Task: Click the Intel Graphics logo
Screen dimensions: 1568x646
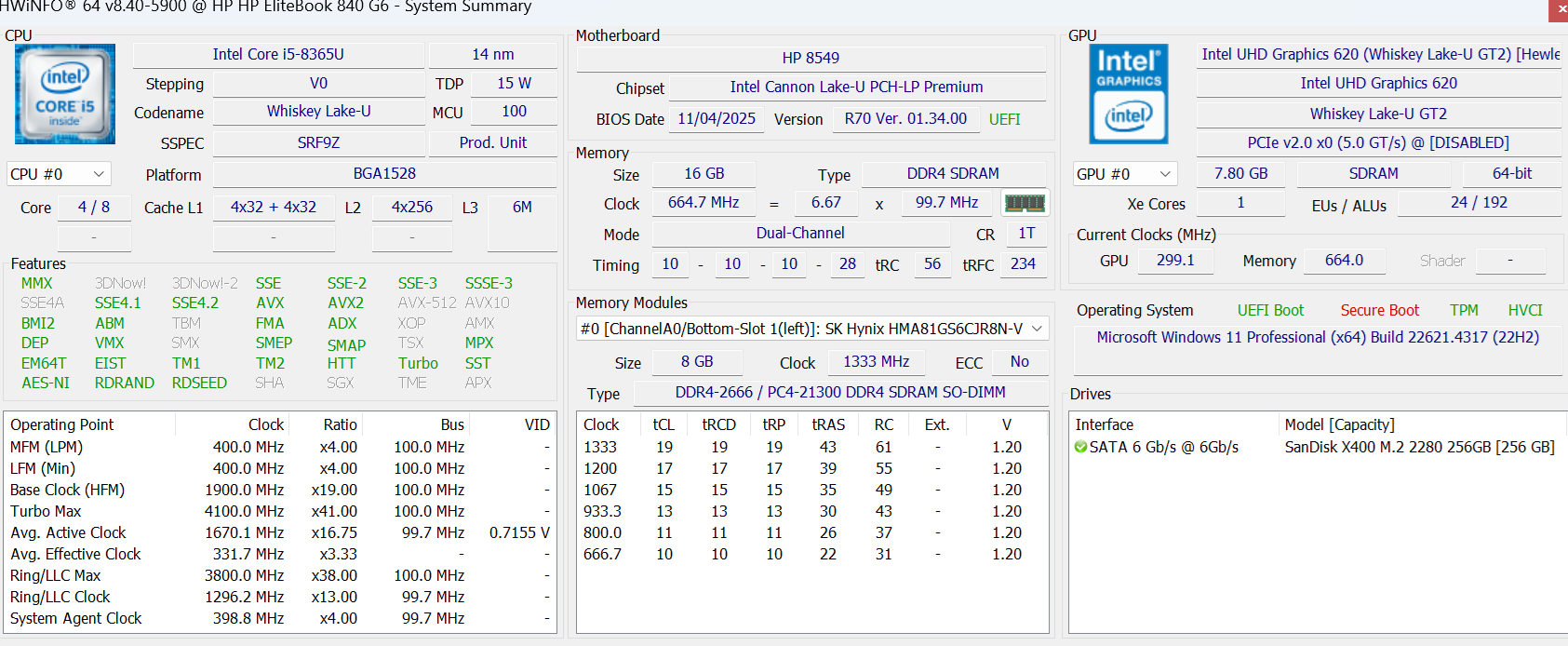Action: tap(1128, 94)
